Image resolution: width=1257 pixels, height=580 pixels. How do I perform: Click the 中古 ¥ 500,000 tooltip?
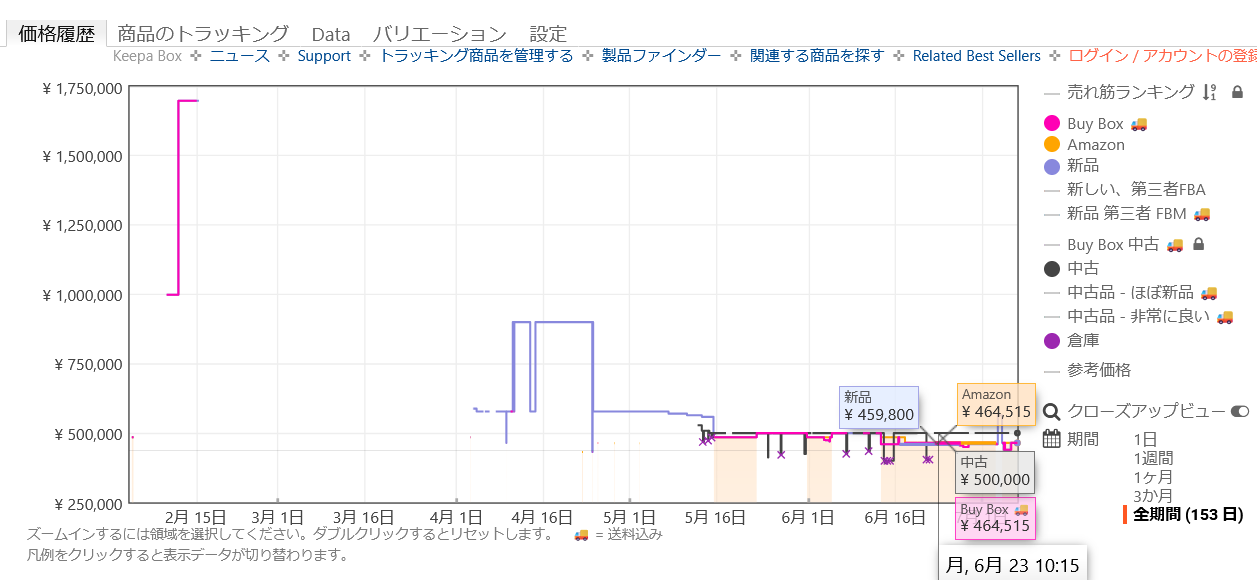tap(995, 471)
